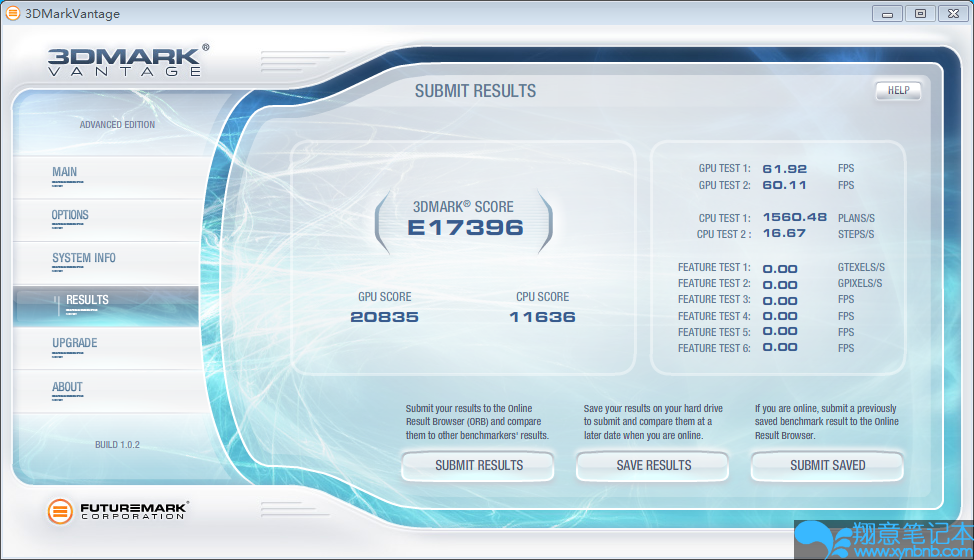
Task: Select the Results tab in sidebar
Action: (x=88, y=300)
